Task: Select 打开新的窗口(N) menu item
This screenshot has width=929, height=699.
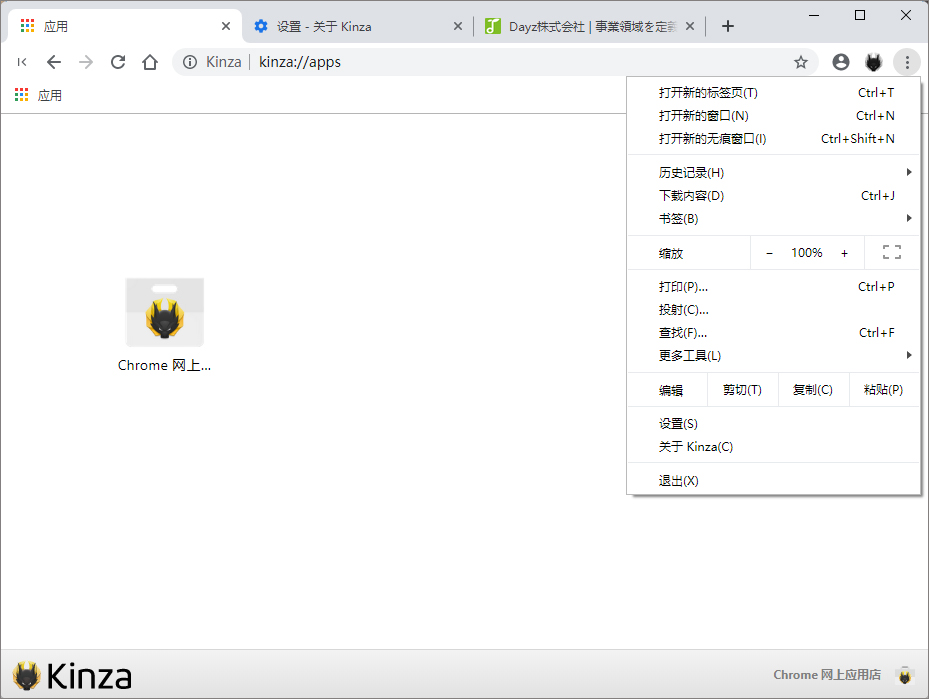Action: 774,116
